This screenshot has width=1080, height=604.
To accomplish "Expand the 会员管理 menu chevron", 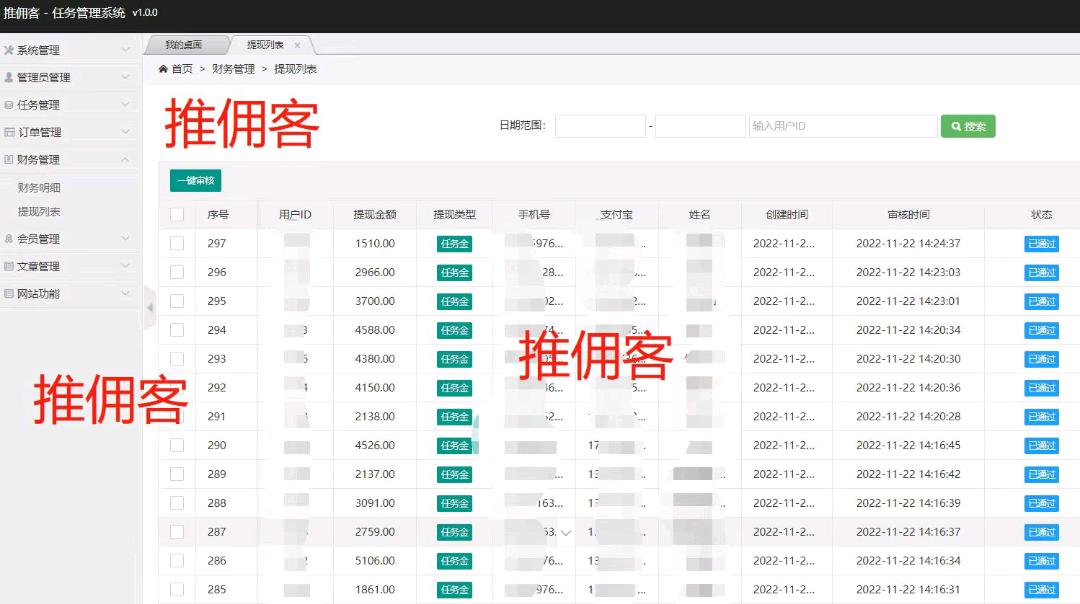I will (125, 239).
